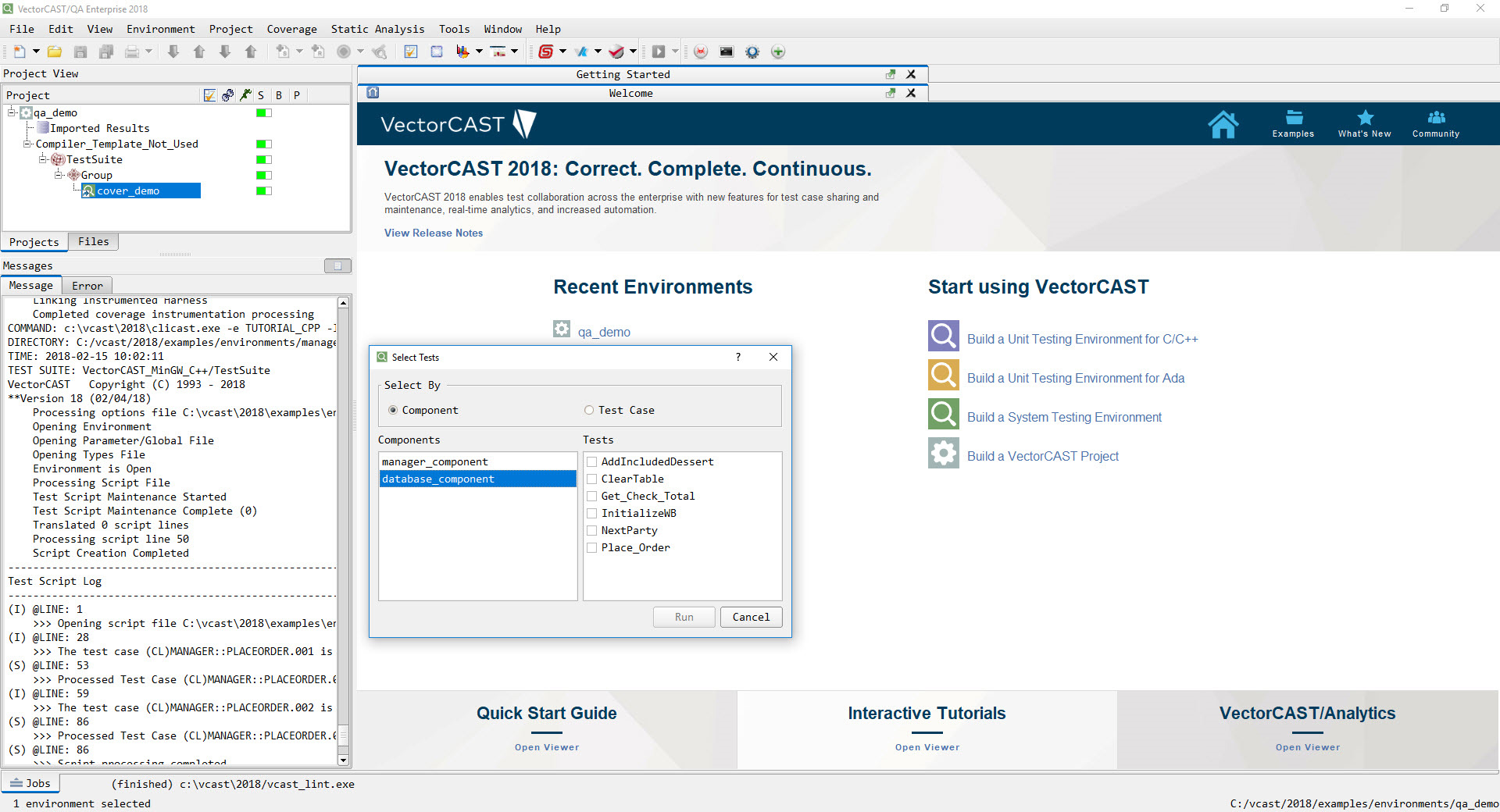Screen dimensions: 1500x812
Task: Click the gray play/execute toolbar icon
Action: [659, 52]
